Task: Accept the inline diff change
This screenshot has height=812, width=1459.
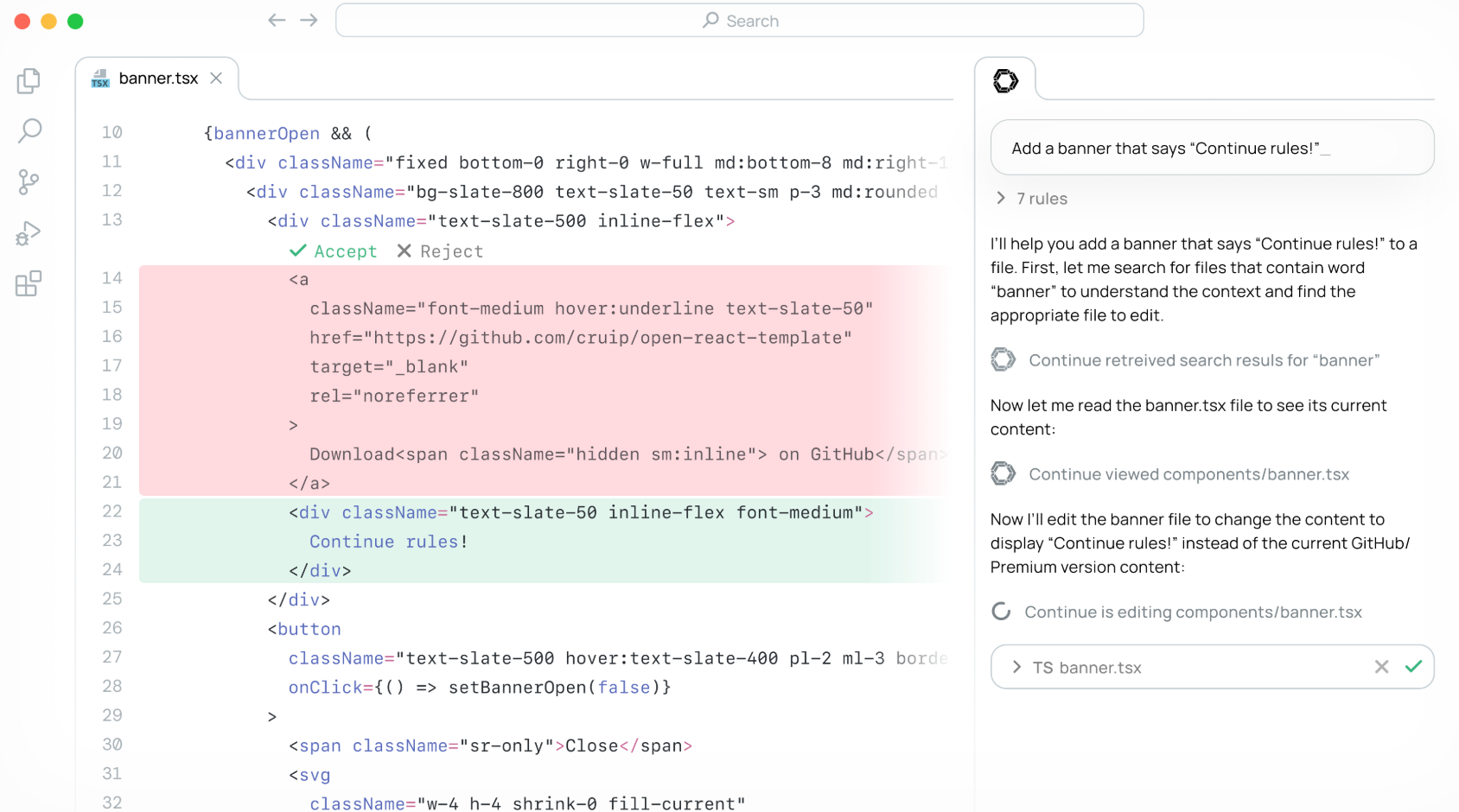Action: click(x=334, y=251)
